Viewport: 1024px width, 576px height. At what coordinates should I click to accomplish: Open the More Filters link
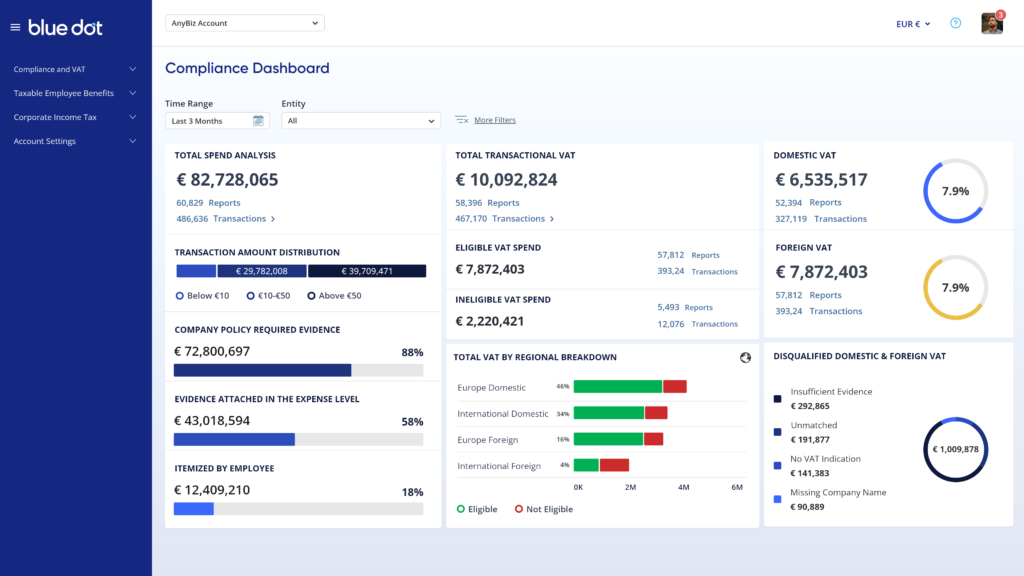[x=495, y=120]
